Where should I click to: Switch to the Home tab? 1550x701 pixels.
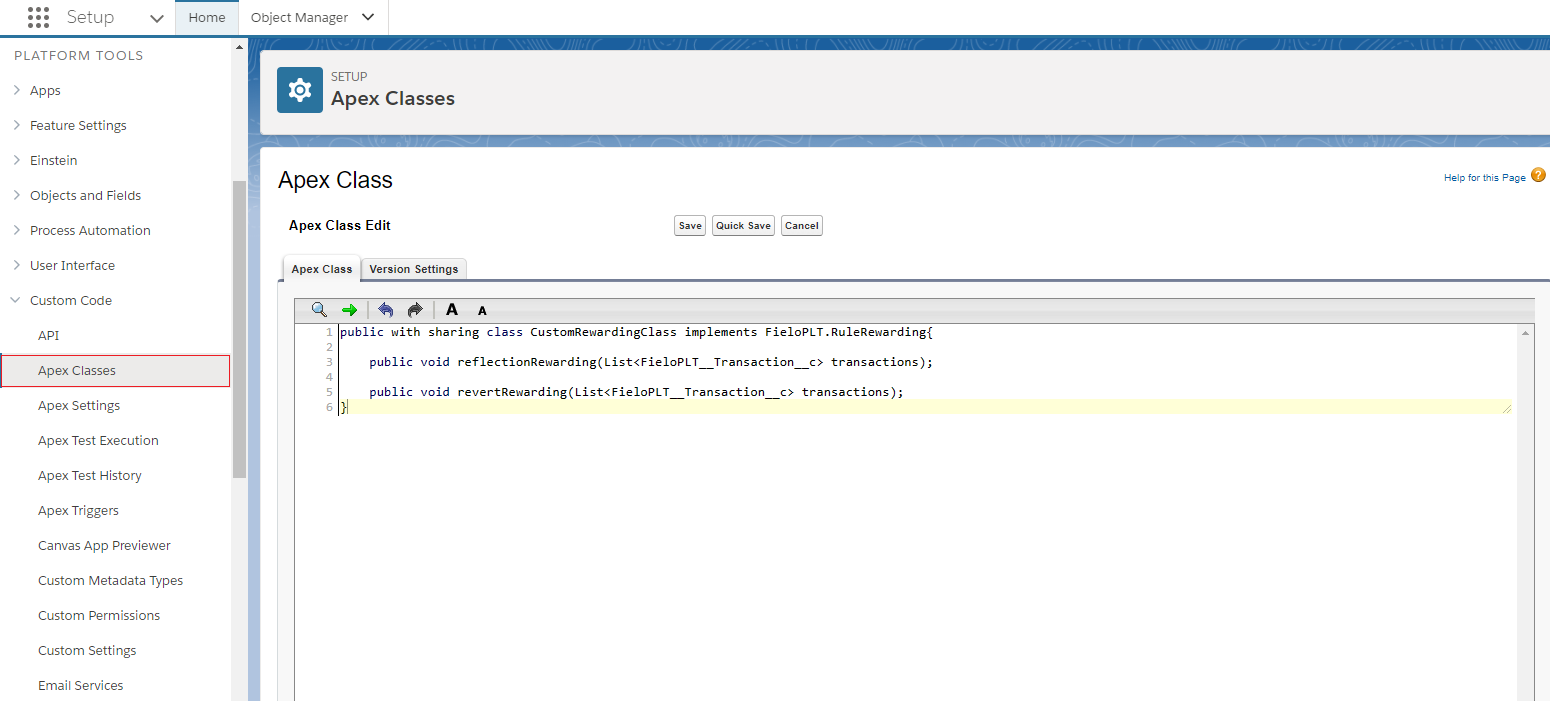(x=207, y=17)
